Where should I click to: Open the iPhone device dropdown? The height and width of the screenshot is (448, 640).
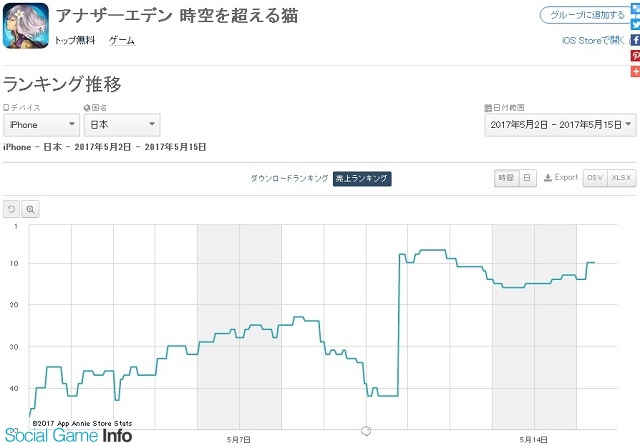pyautogui.click(x=42, y=125)
